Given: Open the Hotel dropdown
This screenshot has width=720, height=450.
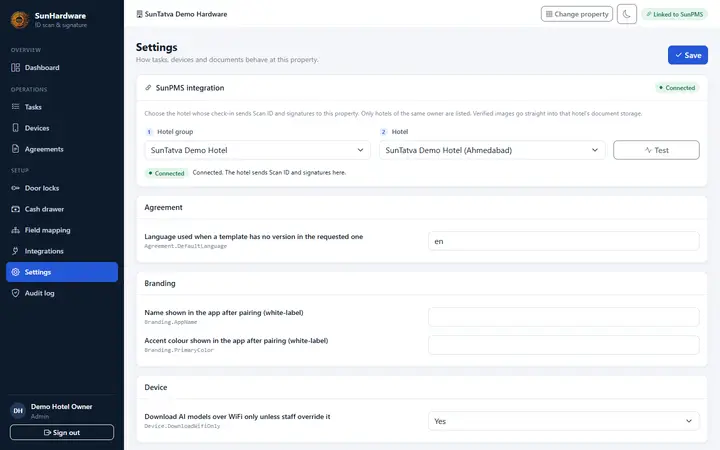Looking at the screenshot, I should coord(492,150).
